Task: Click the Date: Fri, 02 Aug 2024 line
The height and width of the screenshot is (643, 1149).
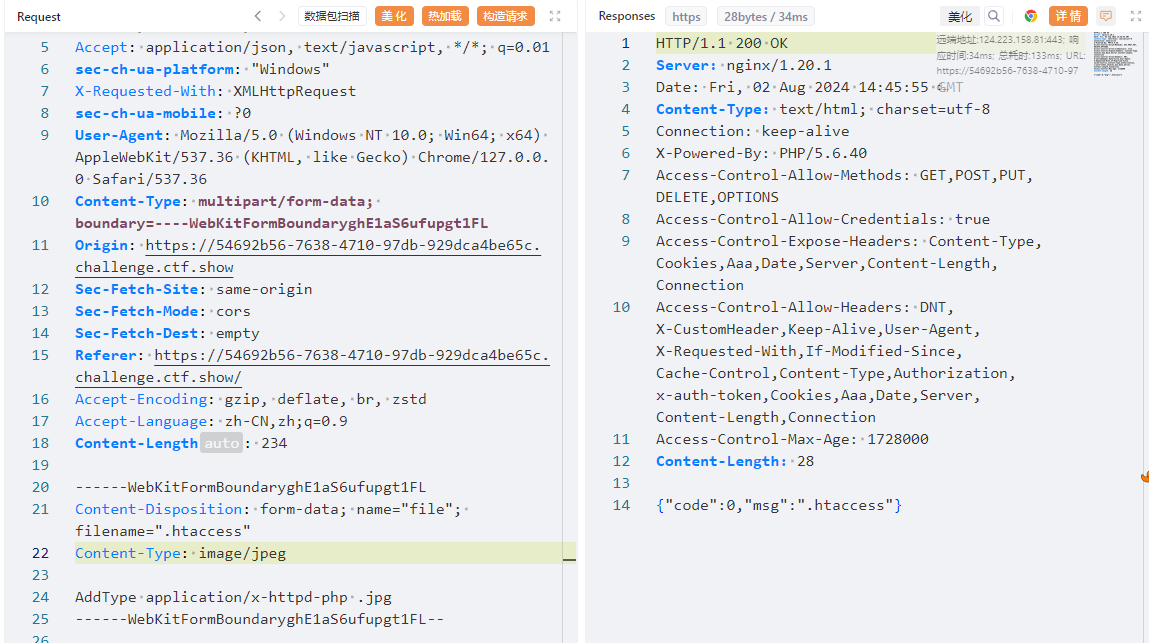Action: [x=810, y=87]
